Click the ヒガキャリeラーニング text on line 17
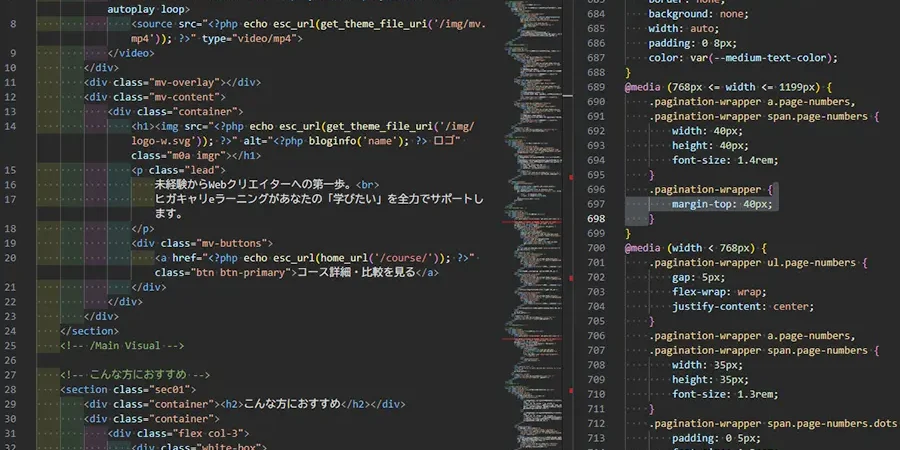The width and height of the screenshot is (900, 450). [319, 199]
